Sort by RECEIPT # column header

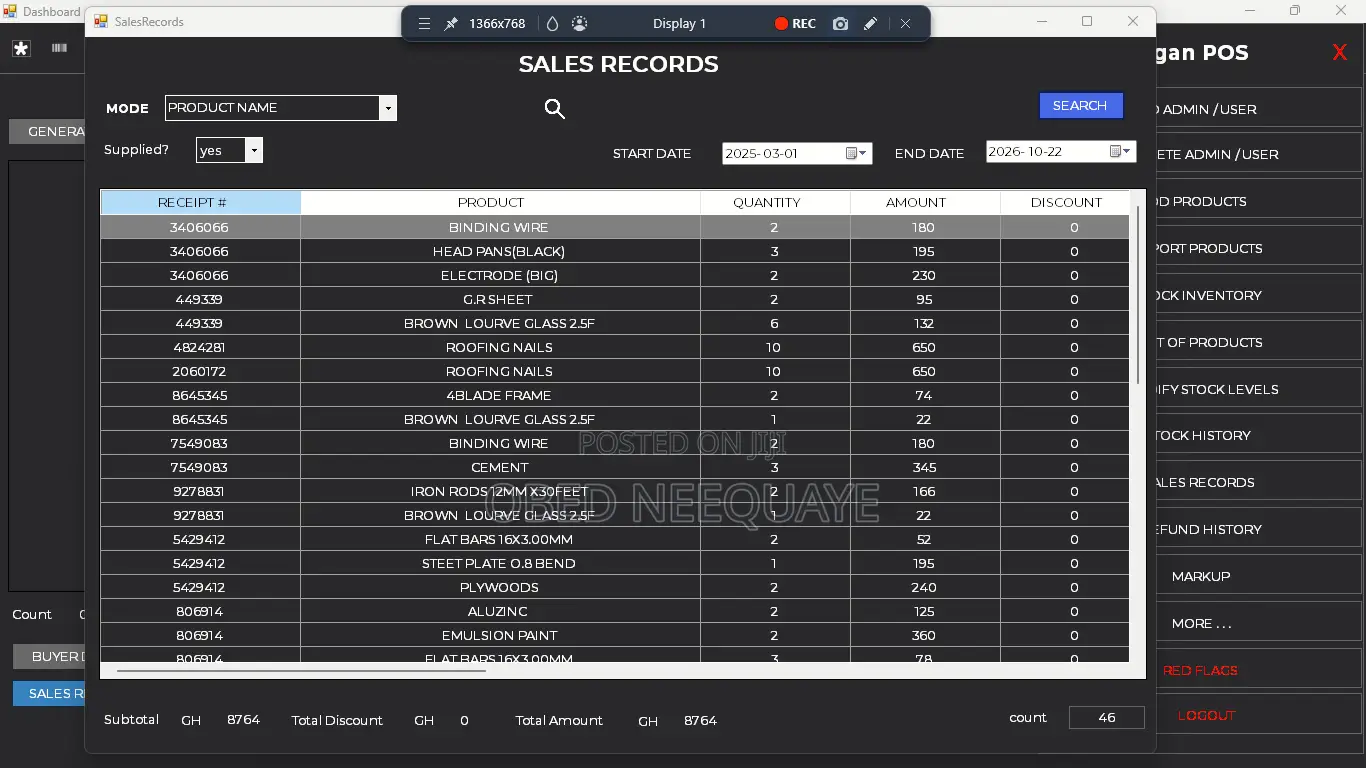click(200, 202)
